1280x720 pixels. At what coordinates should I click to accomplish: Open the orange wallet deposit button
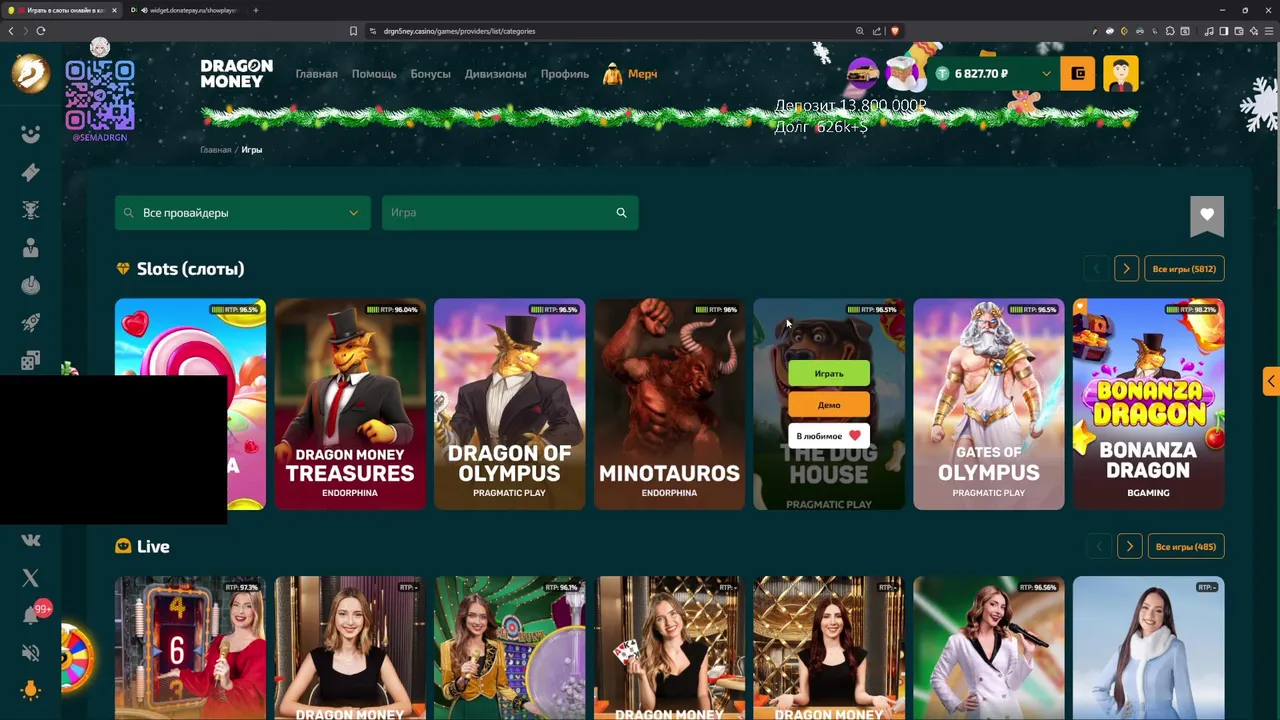tap(1077, 73)
